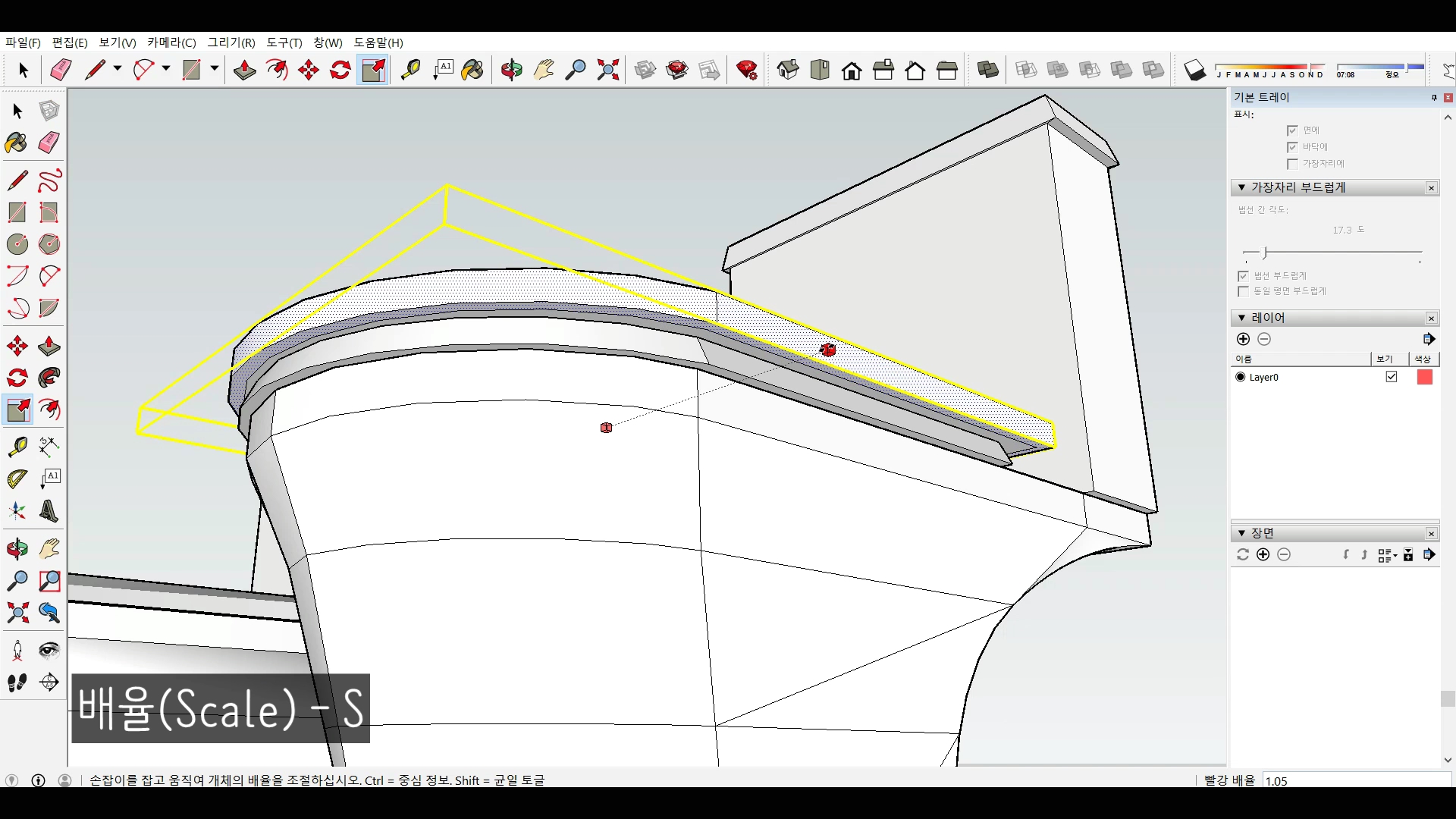Click the Layer0 red color swatch

1425,377
